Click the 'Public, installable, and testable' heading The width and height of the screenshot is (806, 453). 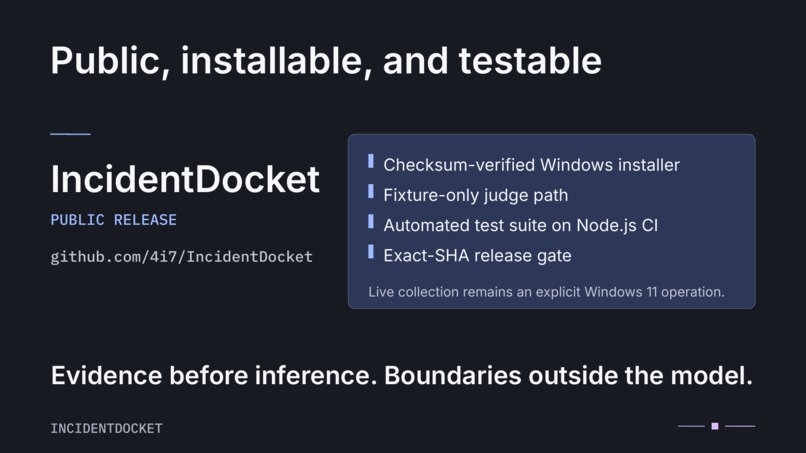(326, 61)
